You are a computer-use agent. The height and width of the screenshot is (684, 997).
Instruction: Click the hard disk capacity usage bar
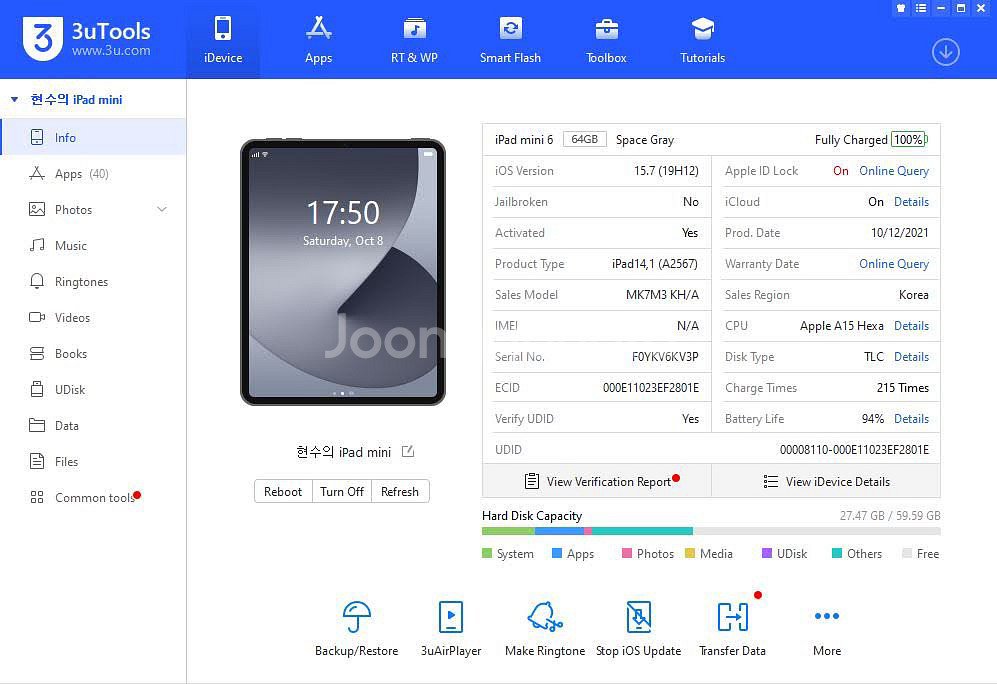(x=711, y=531)
